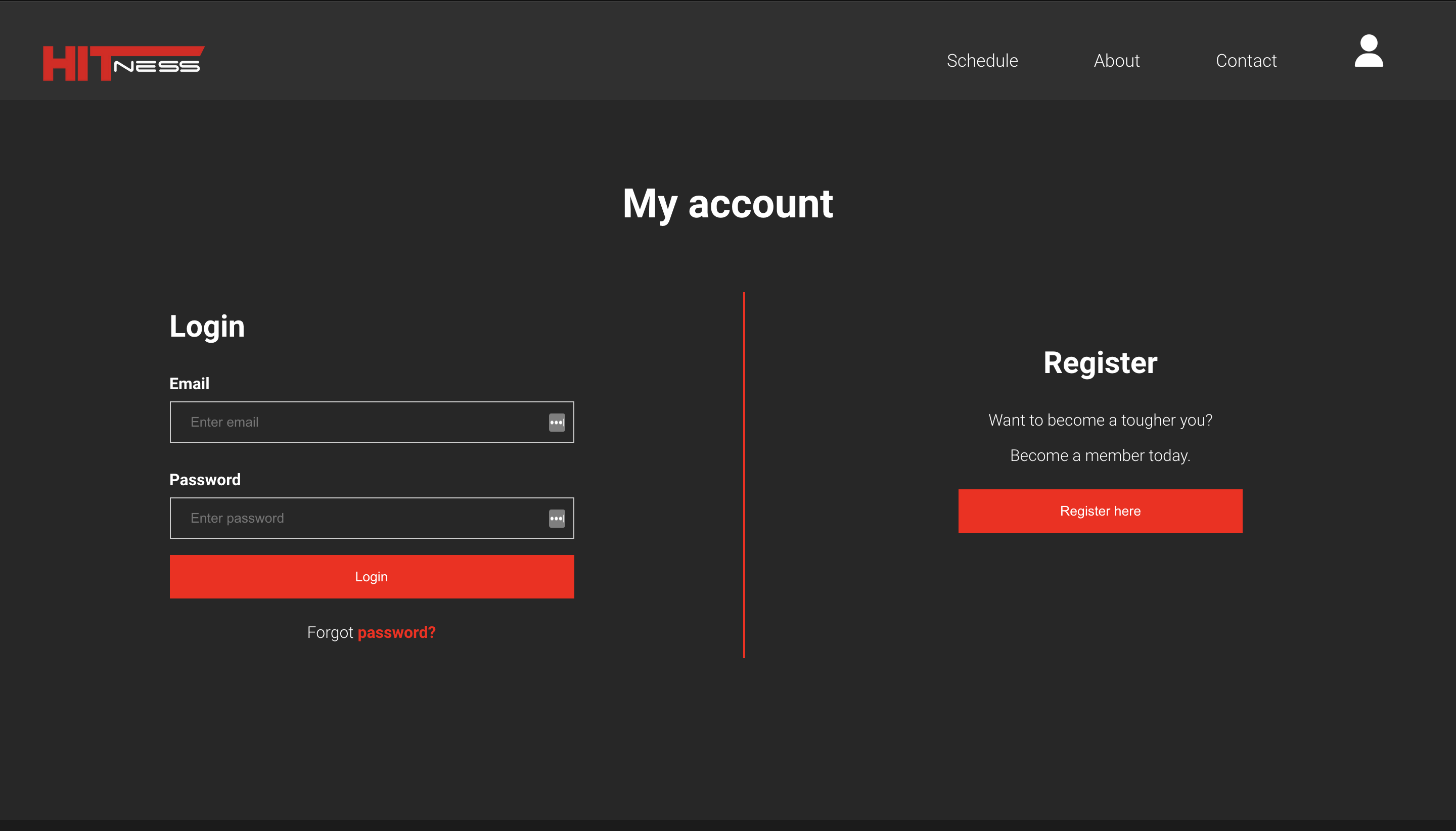Screen dimensions: 1456x831
Task: Open the user account profile icon
Action: [1368, 52]
